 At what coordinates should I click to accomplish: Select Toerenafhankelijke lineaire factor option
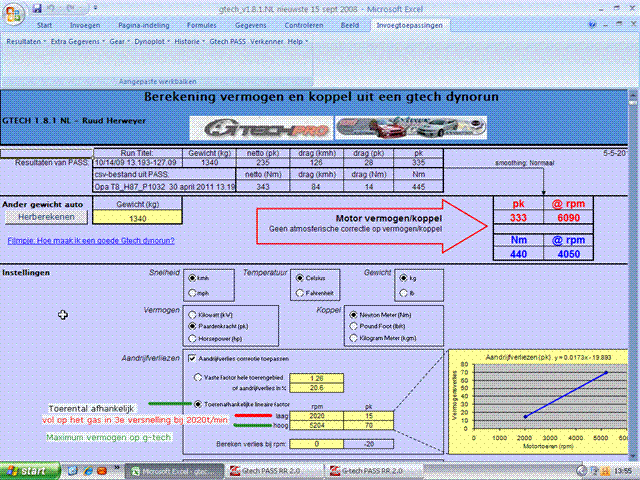pyautogui.click(x=198, y=404)
